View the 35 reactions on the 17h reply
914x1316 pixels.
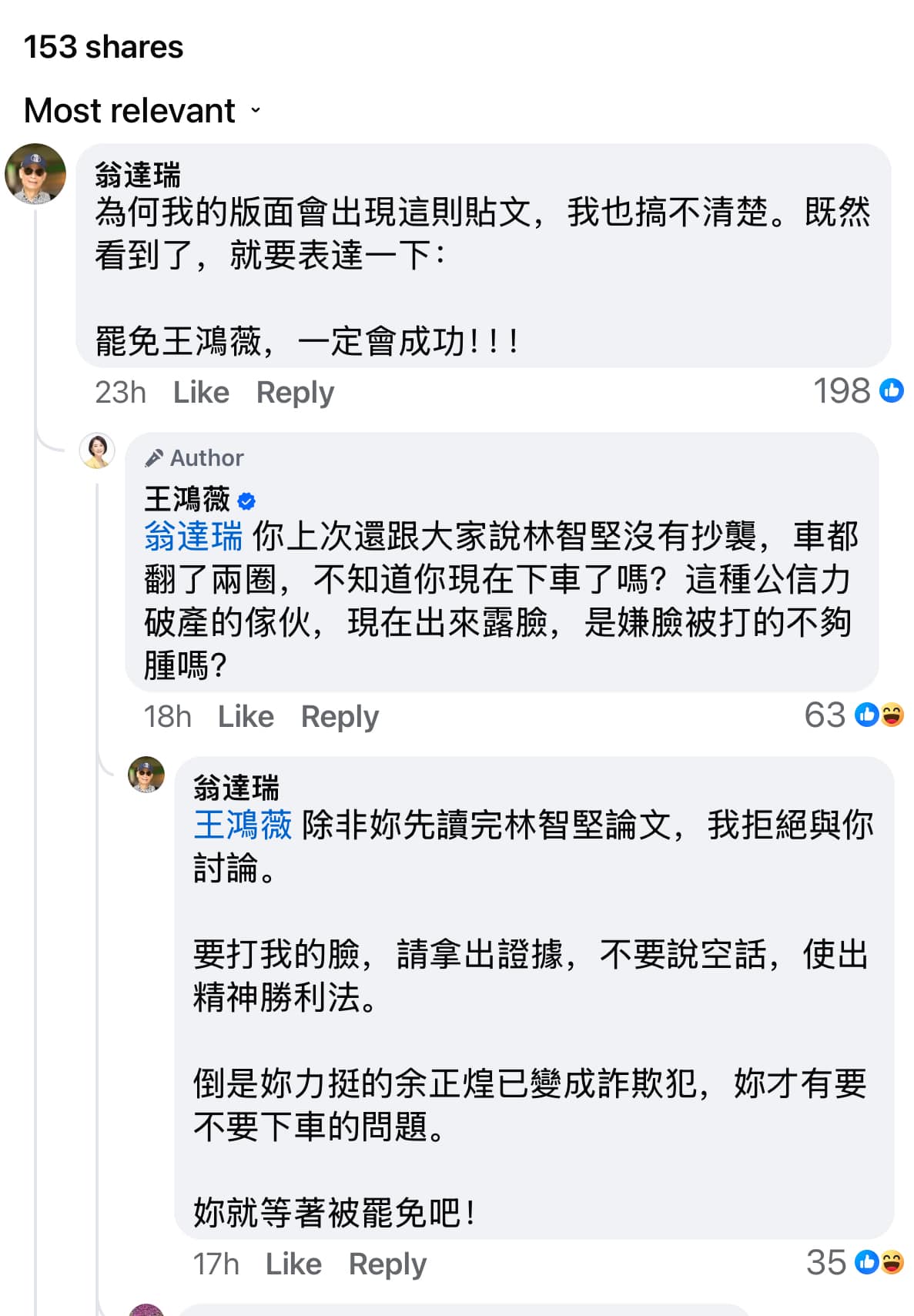(x=853, y=1263)
